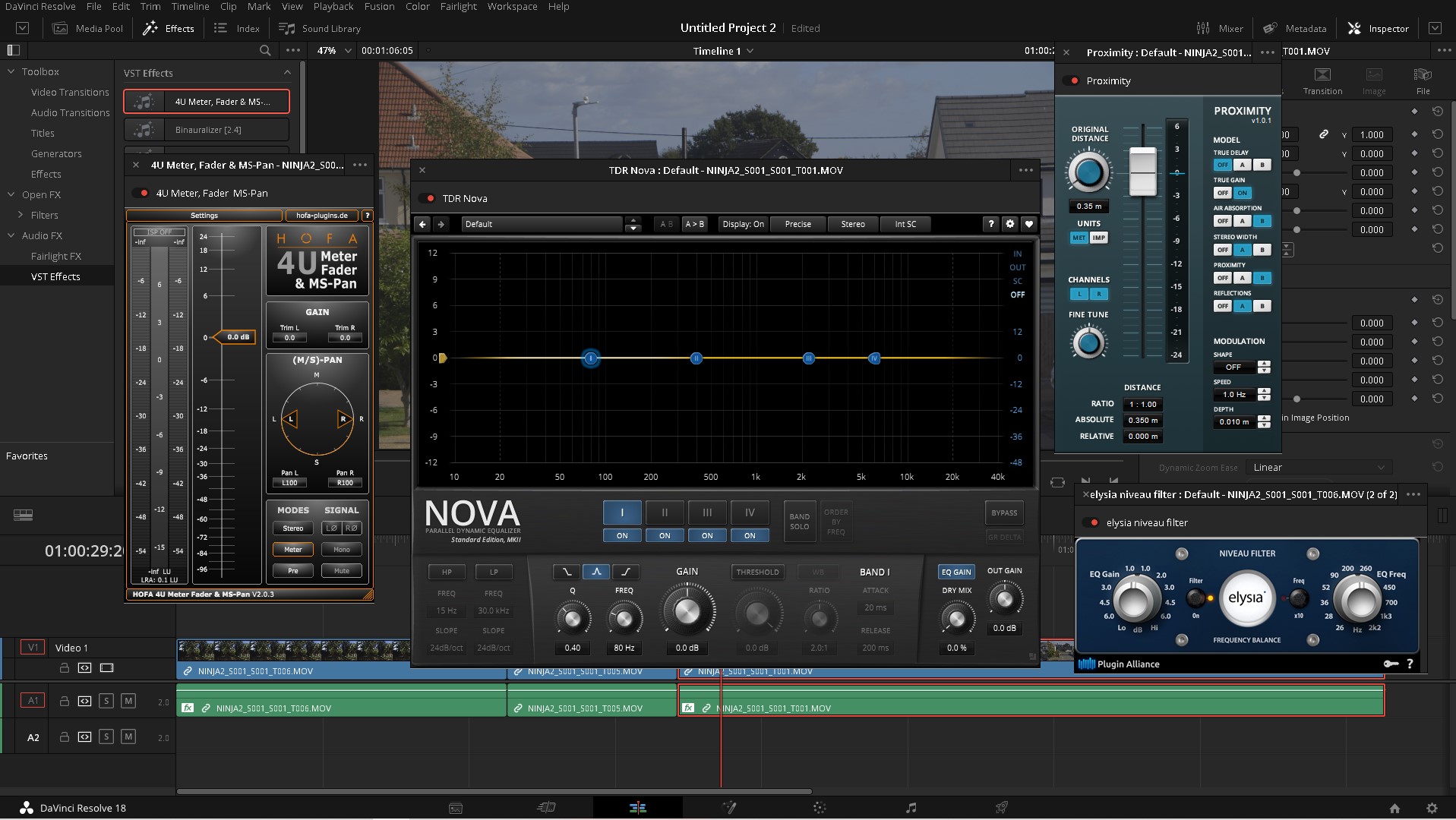Viewport: 1456px width, 820px height.
Task: Go to next TDR Nova preset arrow
Action: pos(441,224)
